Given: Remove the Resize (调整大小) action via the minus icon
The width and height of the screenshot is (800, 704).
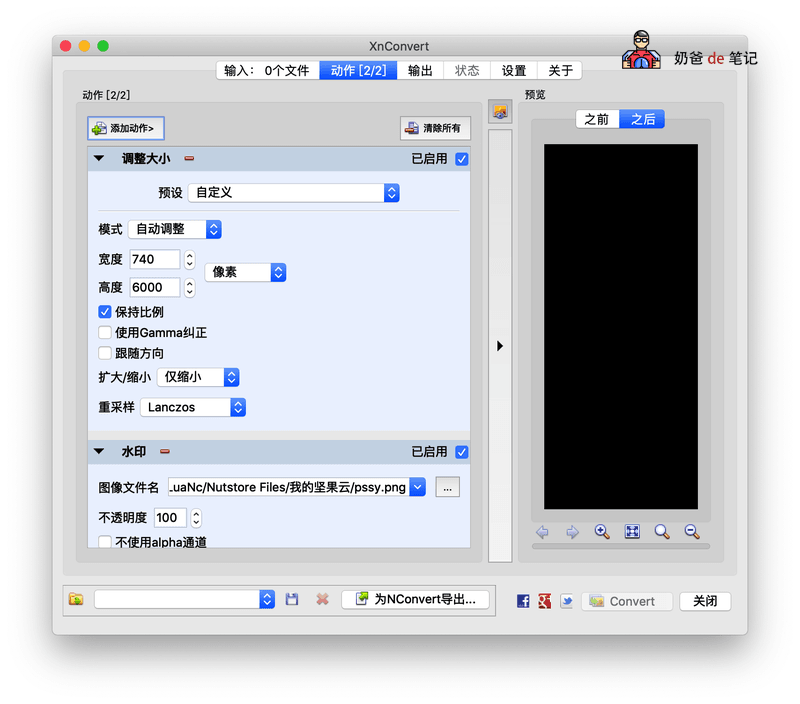Looking at the screenshot, I should [189, 159].
